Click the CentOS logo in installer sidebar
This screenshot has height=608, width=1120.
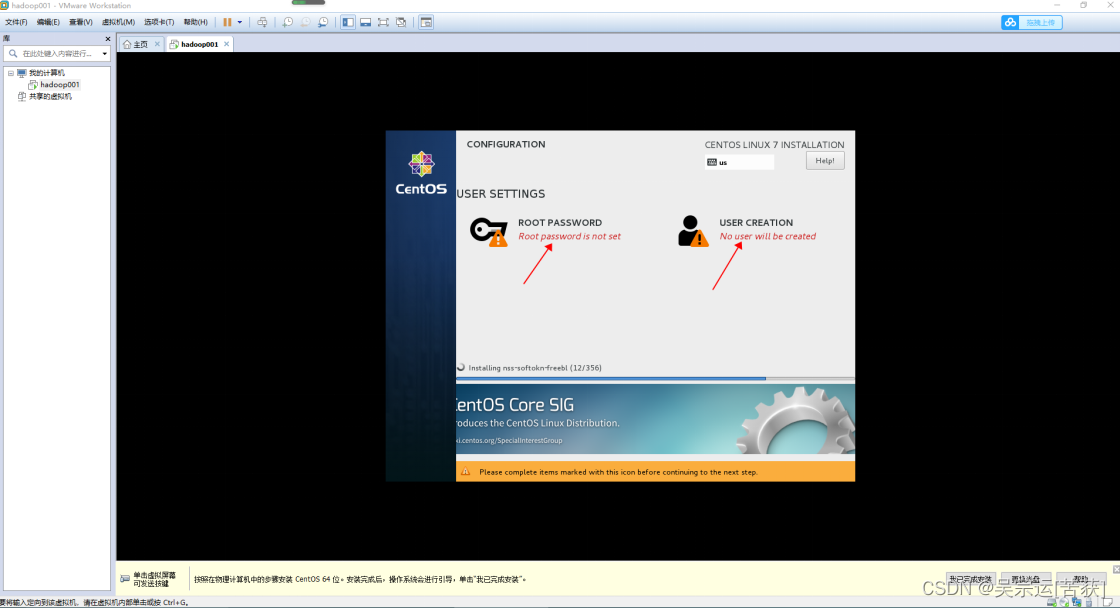click(421, 173)
